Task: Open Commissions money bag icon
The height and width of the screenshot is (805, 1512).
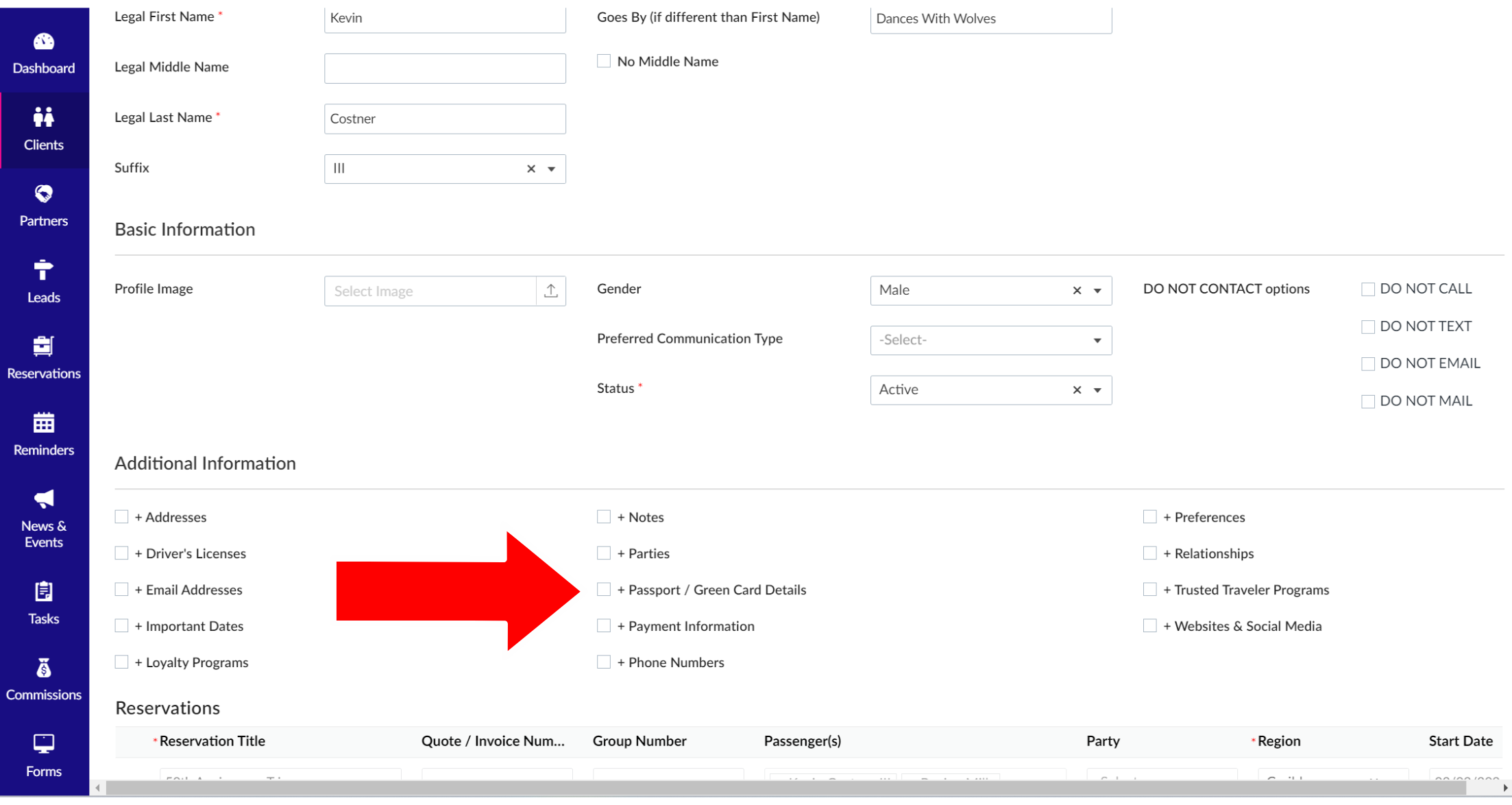Action: click(x=43, y=668)
